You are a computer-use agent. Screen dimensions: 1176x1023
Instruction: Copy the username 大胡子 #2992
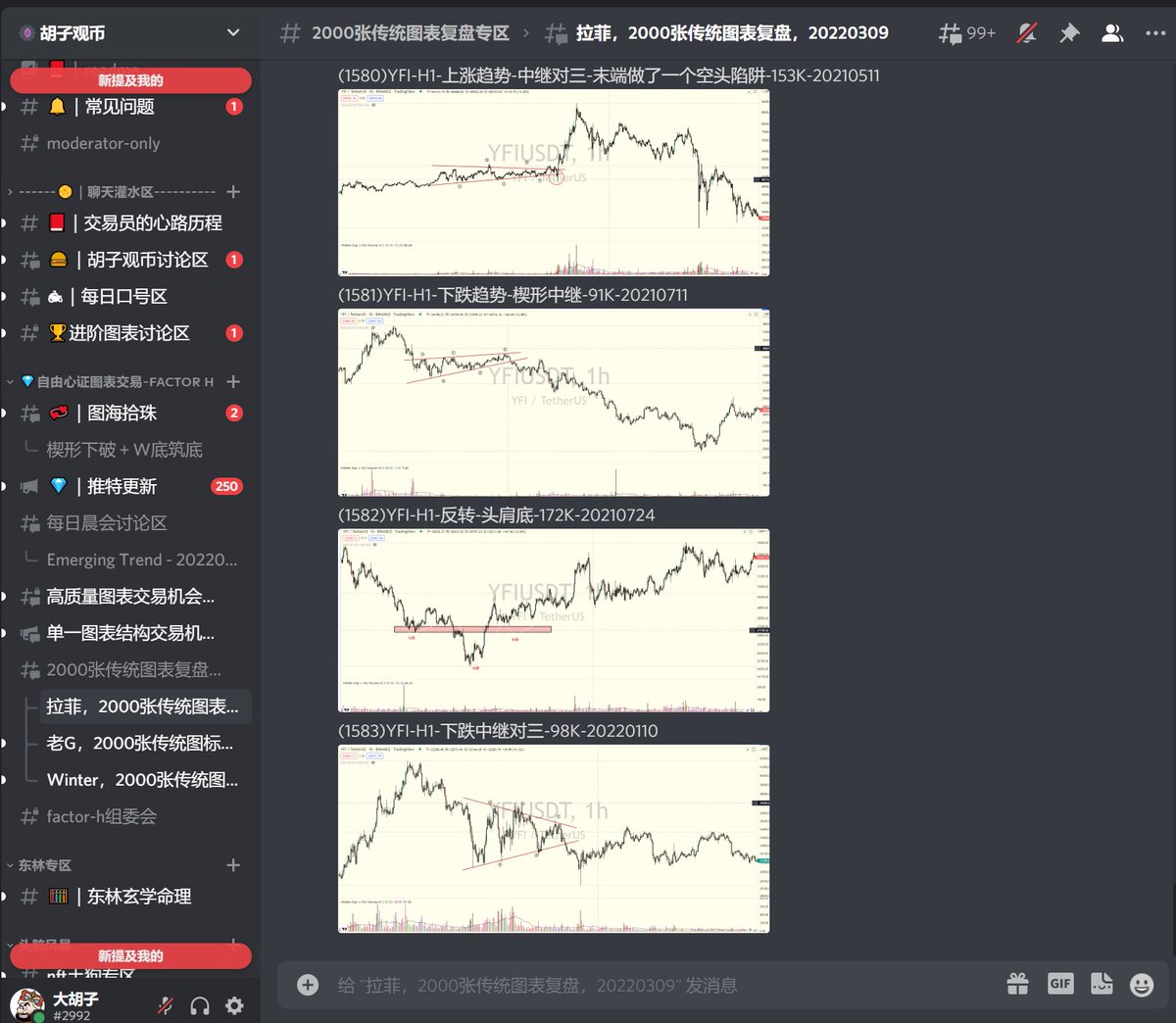(x=75, y=1006)
